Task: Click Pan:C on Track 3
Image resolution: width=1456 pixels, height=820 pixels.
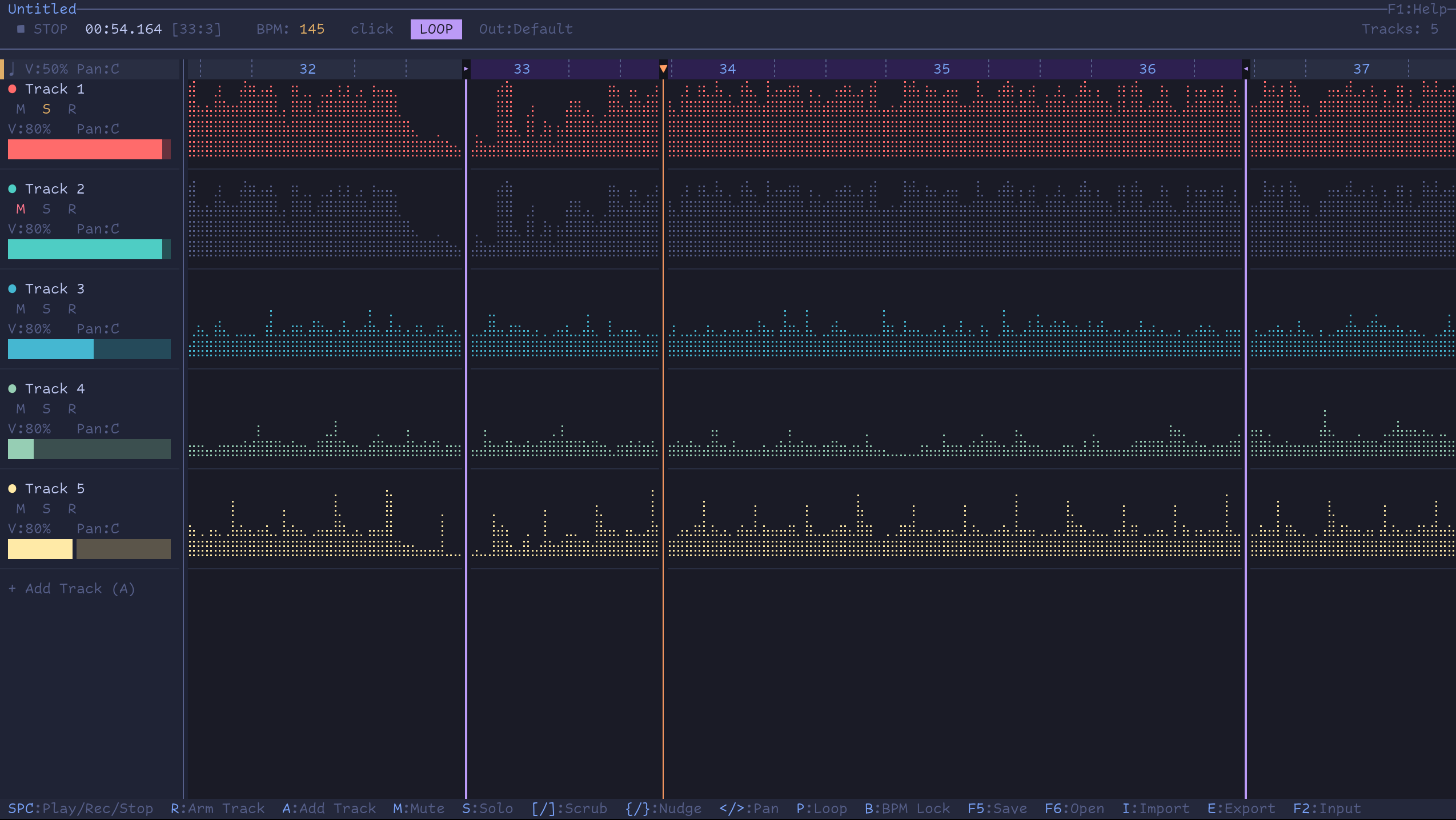Action: (98, 329)
